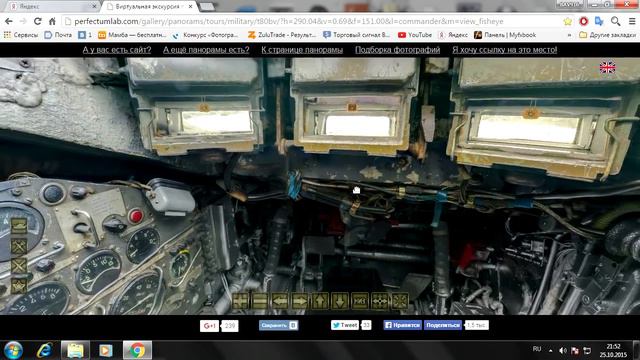
Task: Toggle the projection mode panorama button
Action: pyautogui.click(x=360, y=301)
